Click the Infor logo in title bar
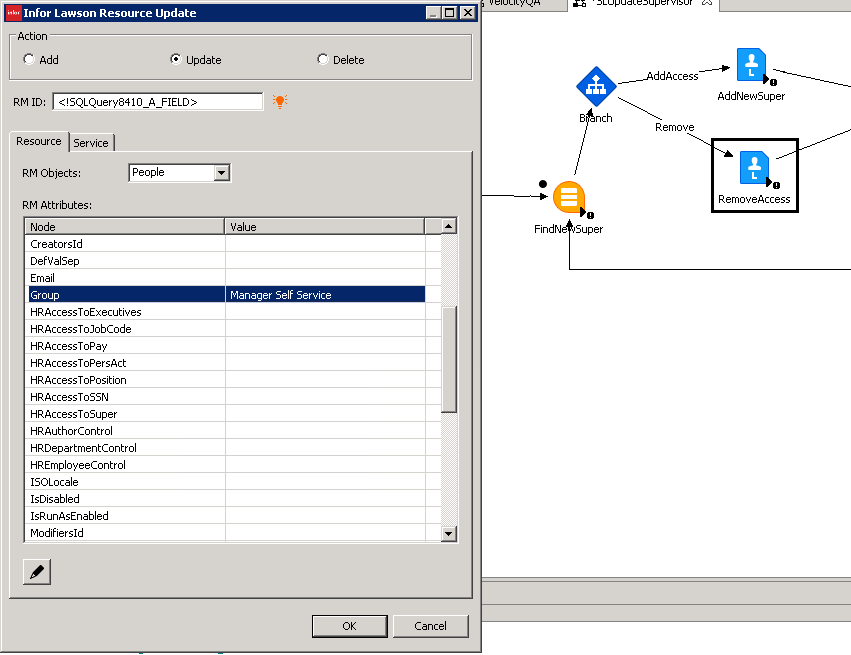851x655 pixels. tap(14, 12)
